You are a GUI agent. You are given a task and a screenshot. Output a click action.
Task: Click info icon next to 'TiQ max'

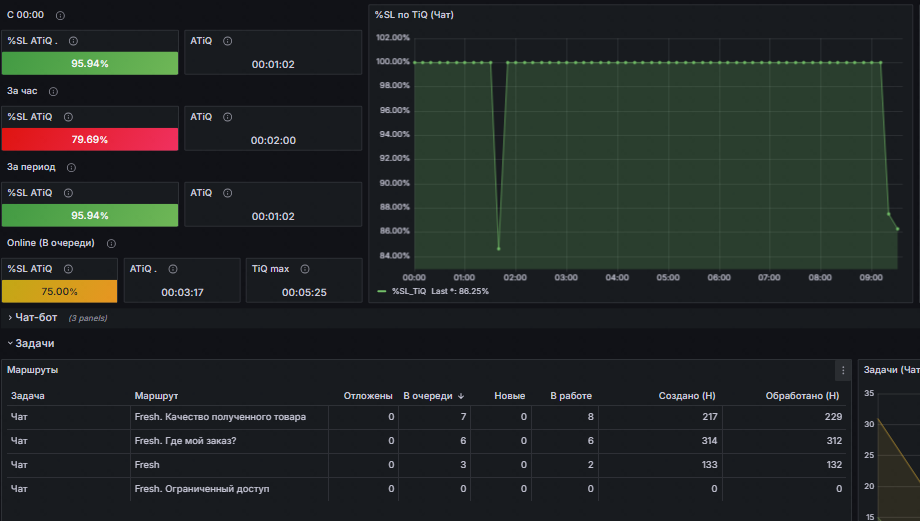point(305,269)
